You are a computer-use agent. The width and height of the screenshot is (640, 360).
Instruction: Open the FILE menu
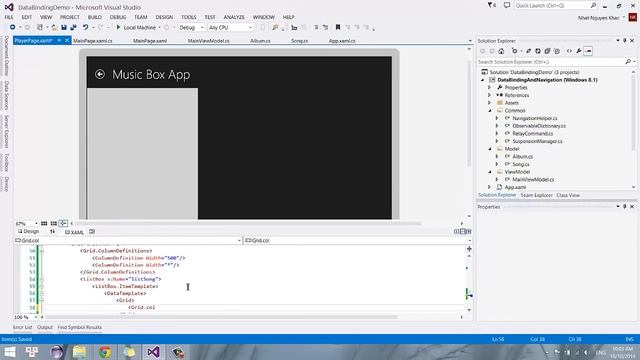coord(9,17)
